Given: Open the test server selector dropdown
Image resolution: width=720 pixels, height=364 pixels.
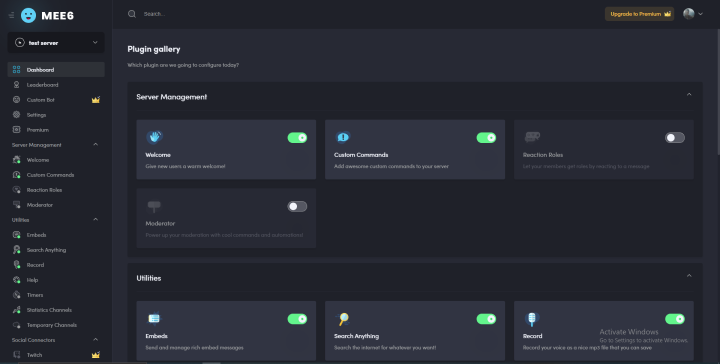Looking at the screenshot, I should coord(56,42).
